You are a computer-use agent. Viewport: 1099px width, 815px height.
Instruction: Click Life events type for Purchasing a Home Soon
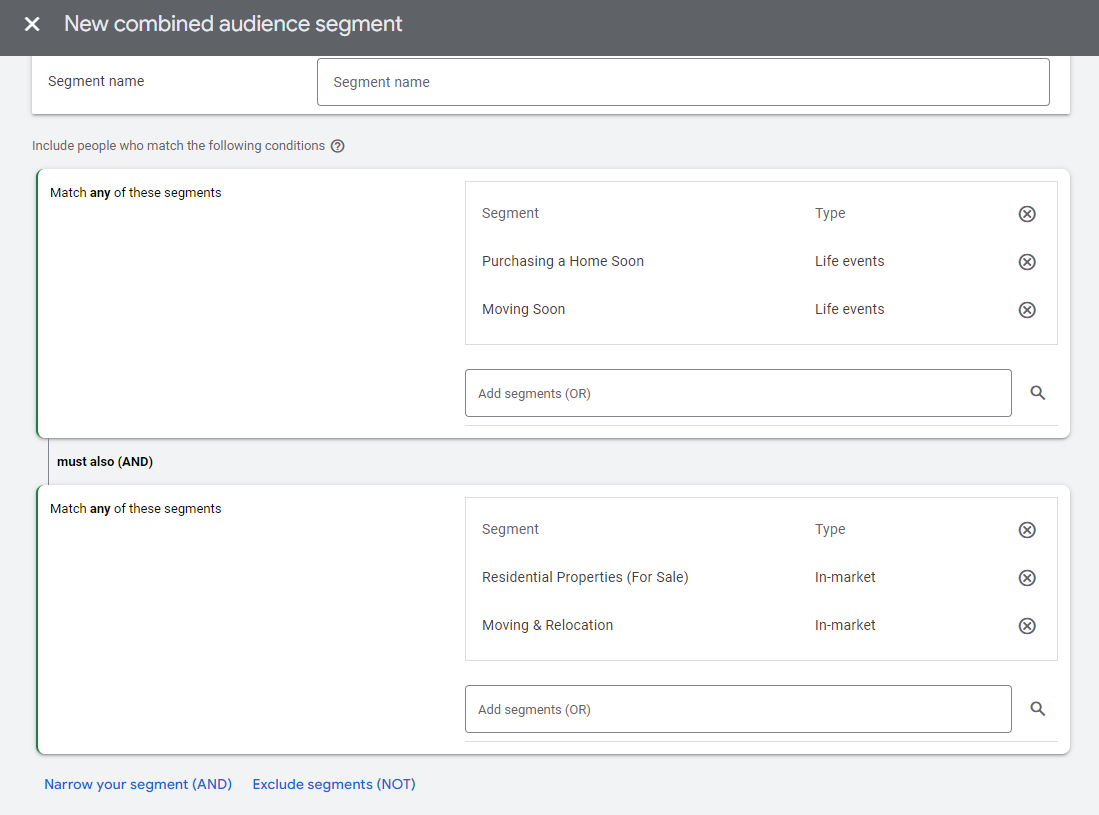pyautogui.click(x=849, y=261)
